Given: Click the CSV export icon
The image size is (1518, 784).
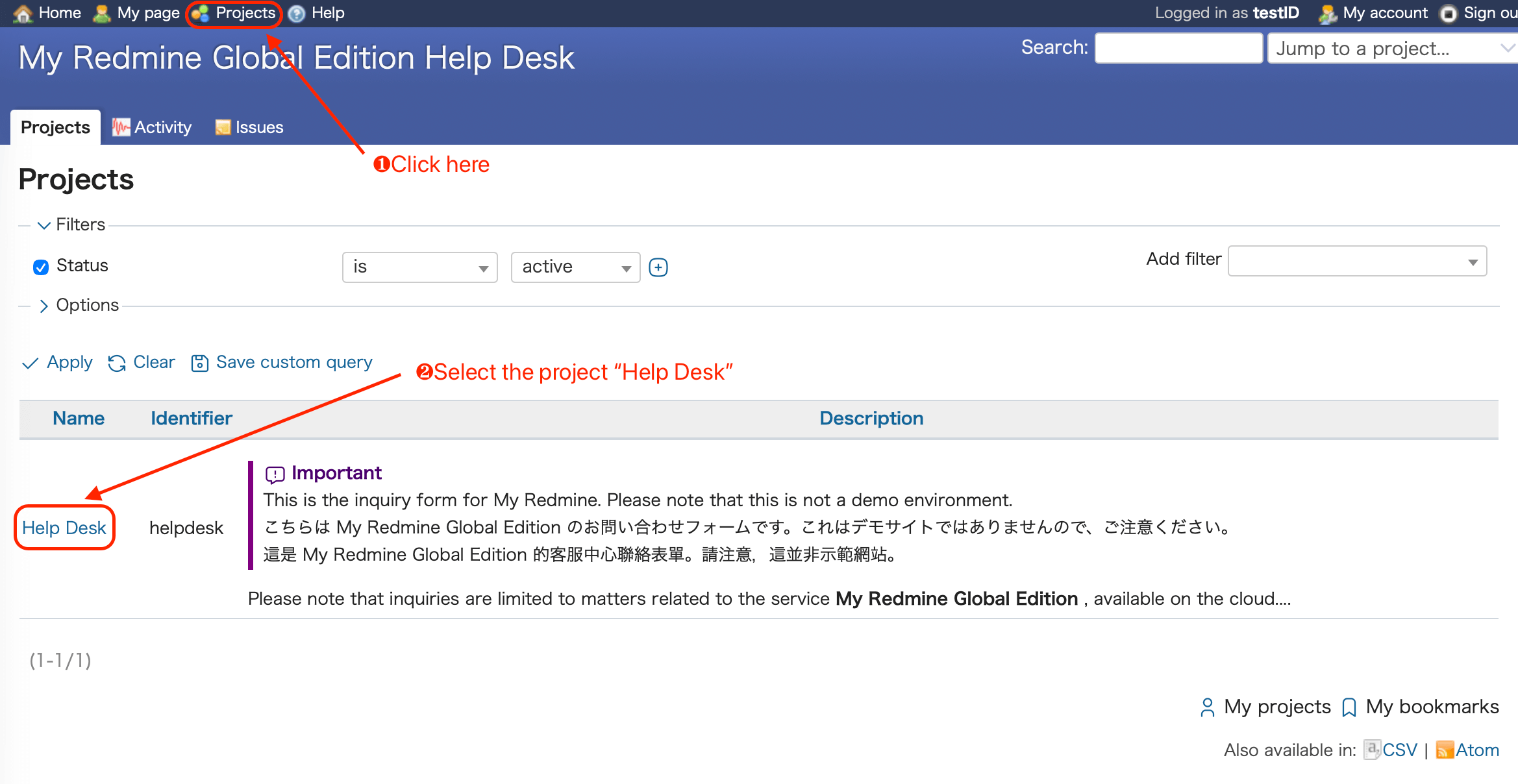Looking at the screenshot, I should [x=1371, y=750].
